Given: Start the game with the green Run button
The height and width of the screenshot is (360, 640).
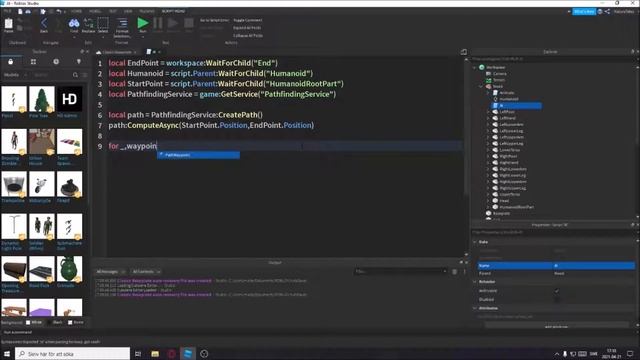Looking at the screenshot, I should (x=142, y=24).
